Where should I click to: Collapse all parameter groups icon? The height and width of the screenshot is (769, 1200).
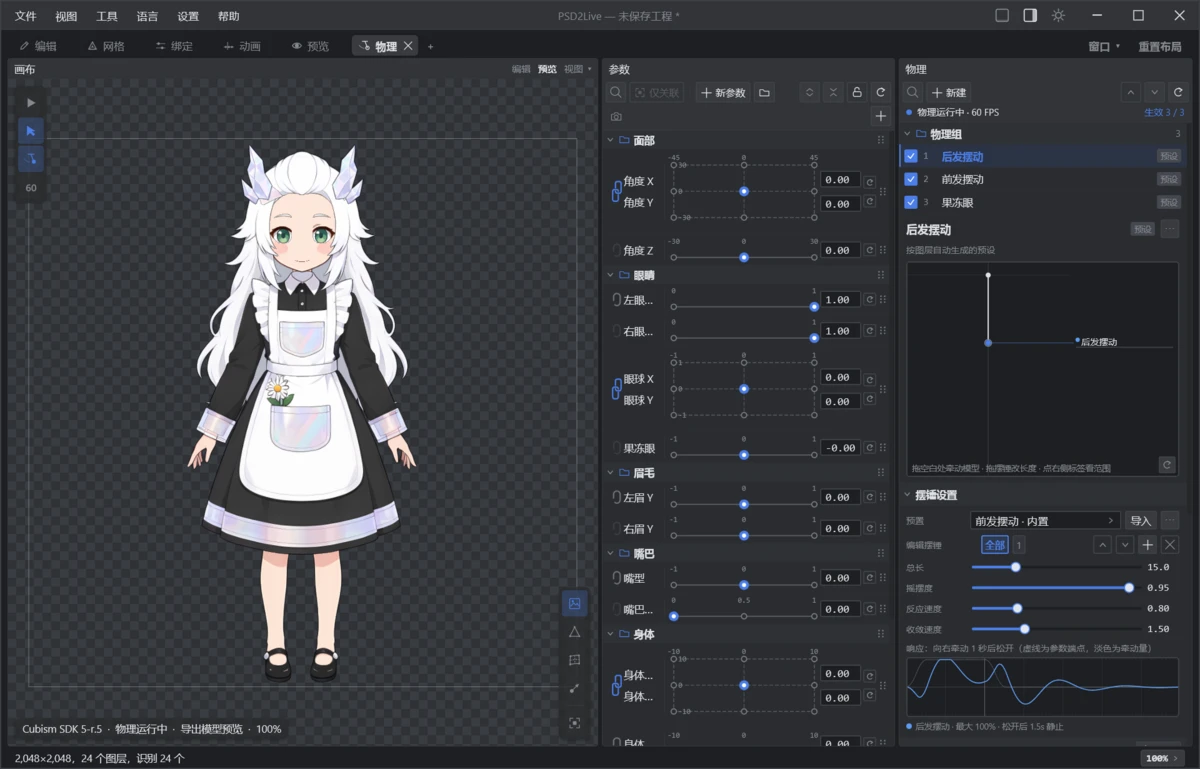833,92
